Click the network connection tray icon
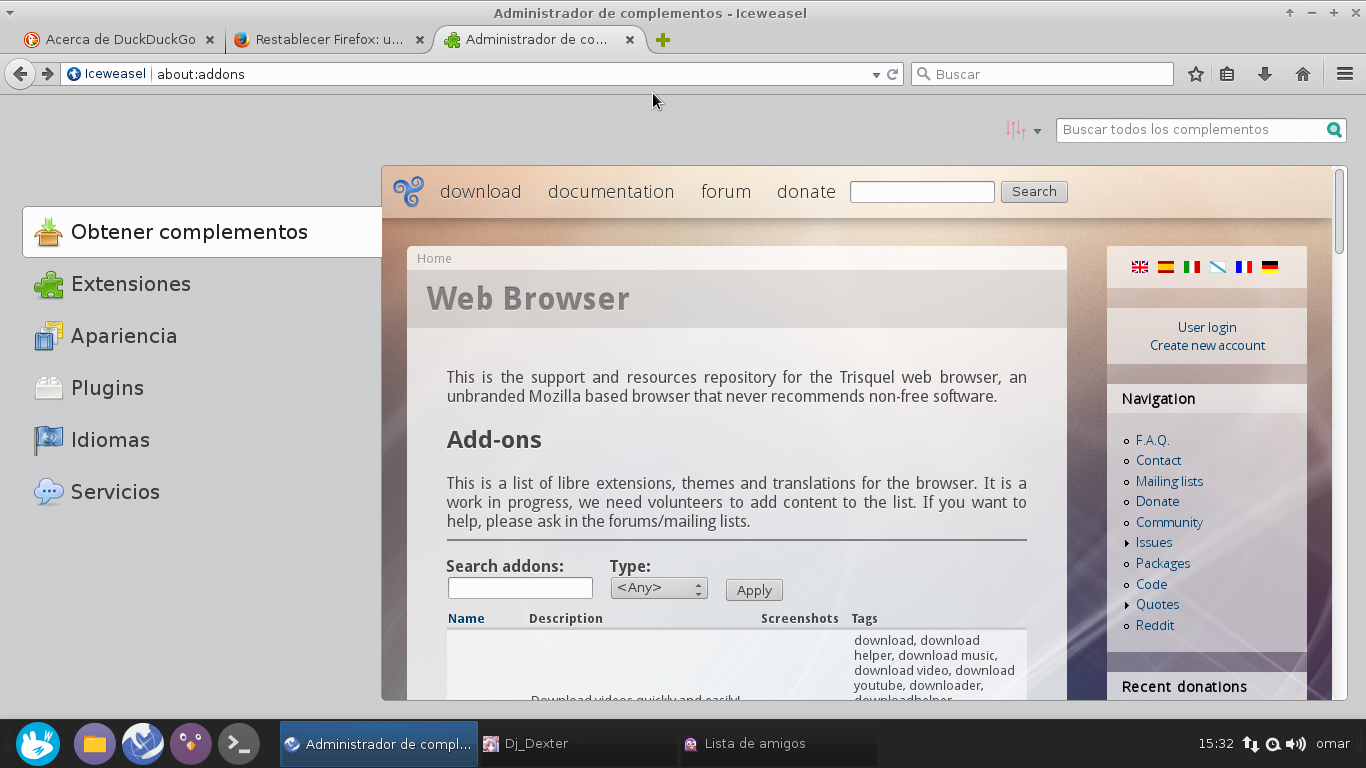 [1251, 744]
